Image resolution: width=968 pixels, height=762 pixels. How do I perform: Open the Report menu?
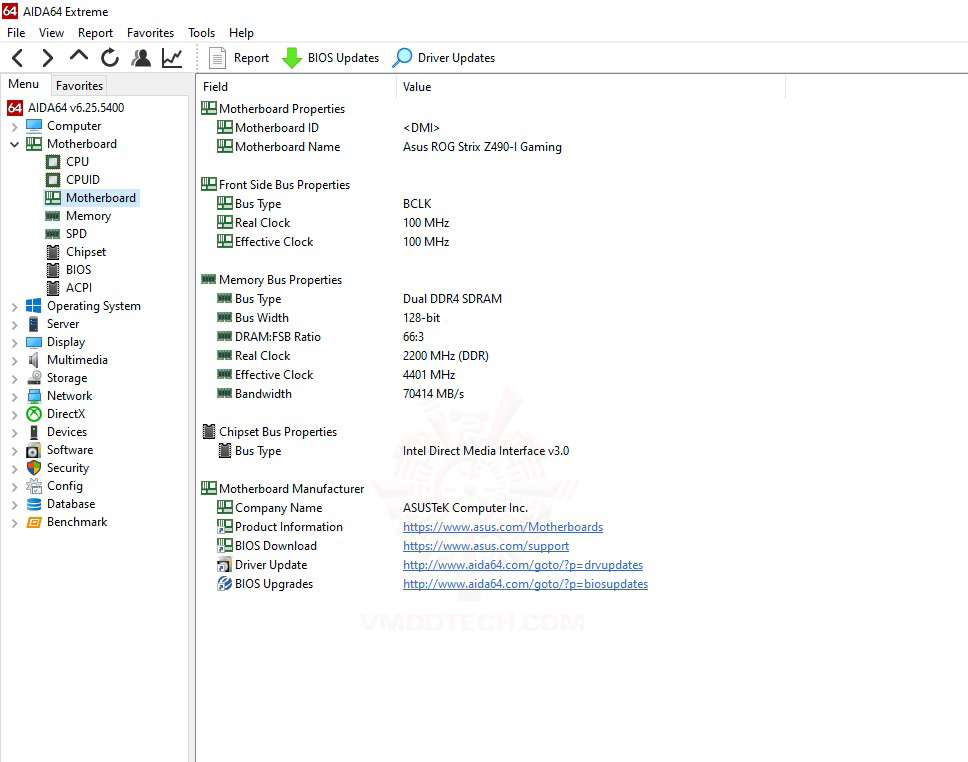point(95,33)
